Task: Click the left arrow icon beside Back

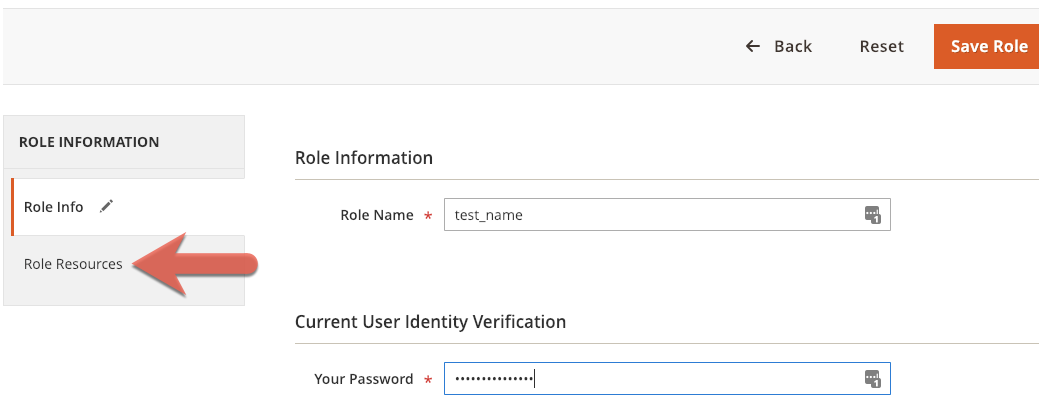Action: (x=753, y=47)
